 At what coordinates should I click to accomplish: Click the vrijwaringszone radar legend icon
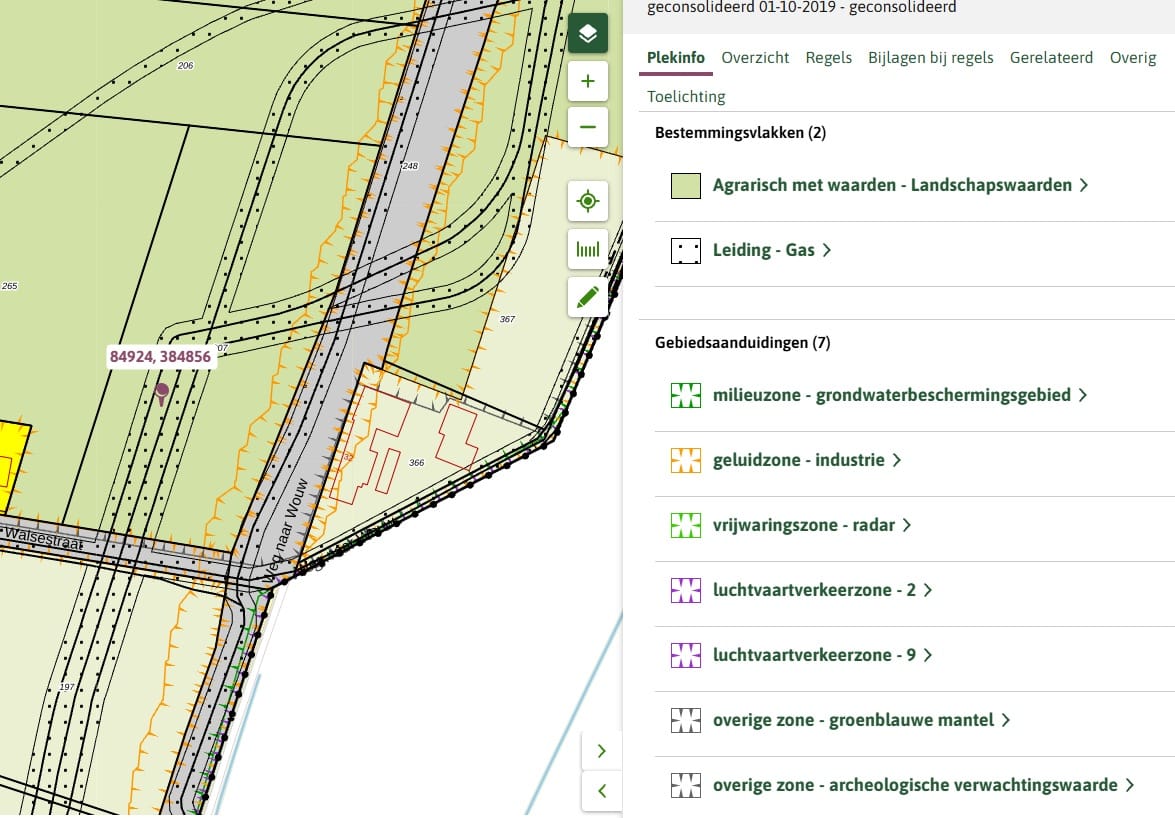[x=685, y=524]
